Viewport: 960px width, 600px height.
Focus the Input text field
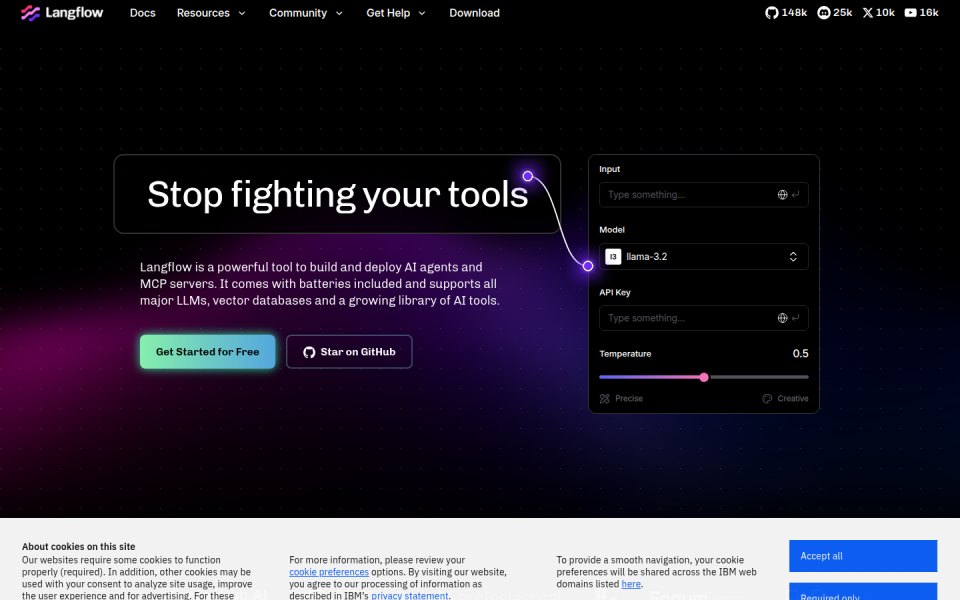703,195
